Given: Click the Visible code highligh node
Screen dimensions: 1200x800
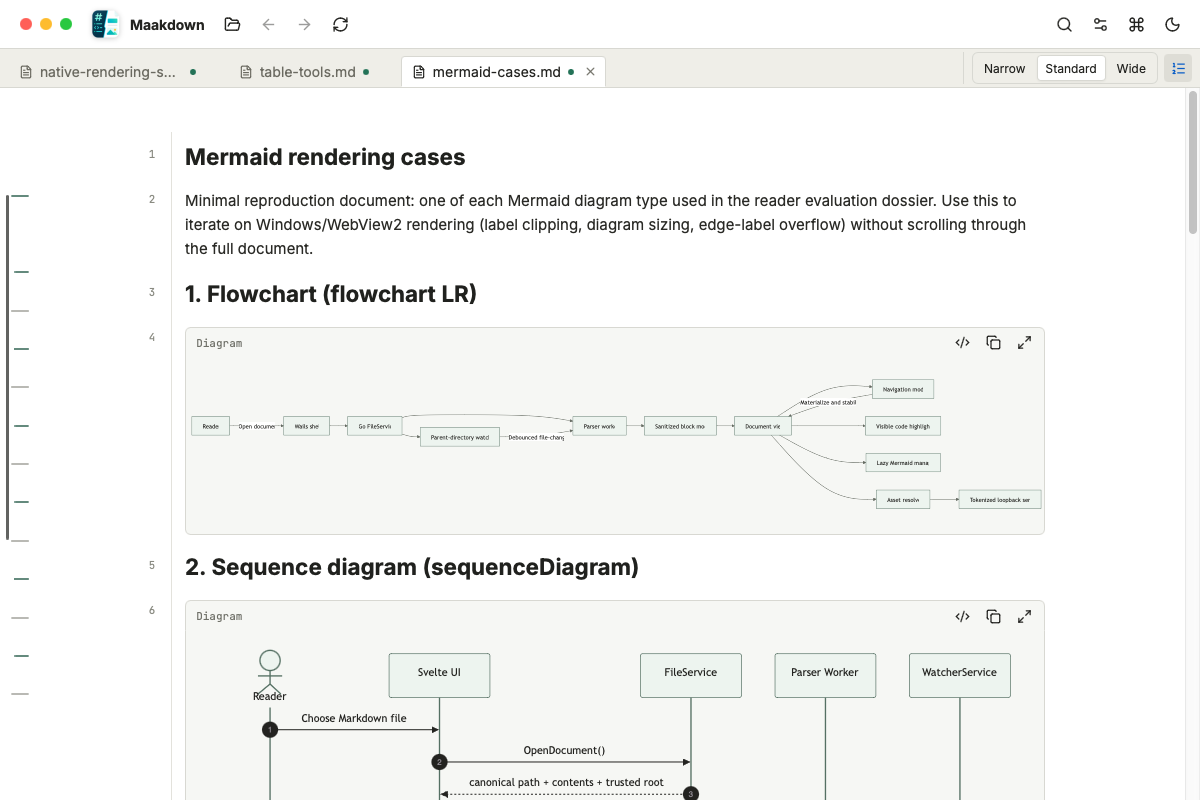Looking at the screenshot, I should click(x=903, y=426).
